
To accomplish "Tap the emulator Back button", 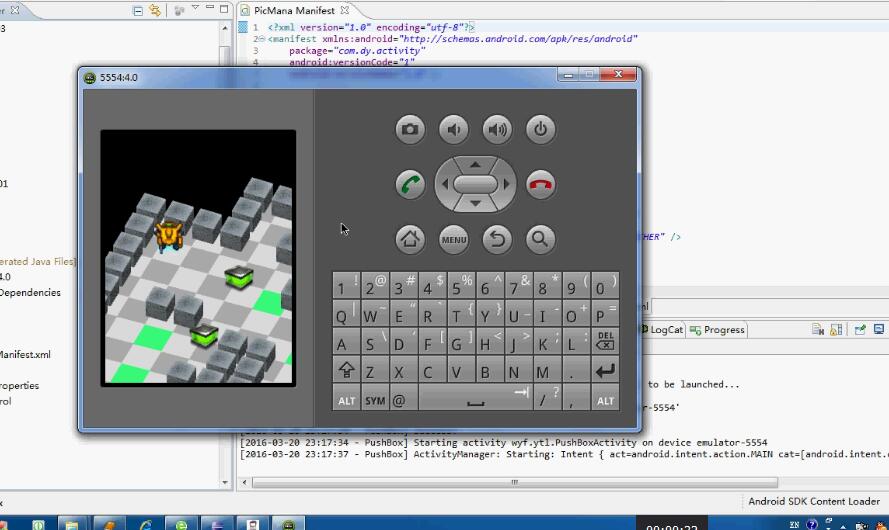I will pyautogui.click(x=497, y=239).
